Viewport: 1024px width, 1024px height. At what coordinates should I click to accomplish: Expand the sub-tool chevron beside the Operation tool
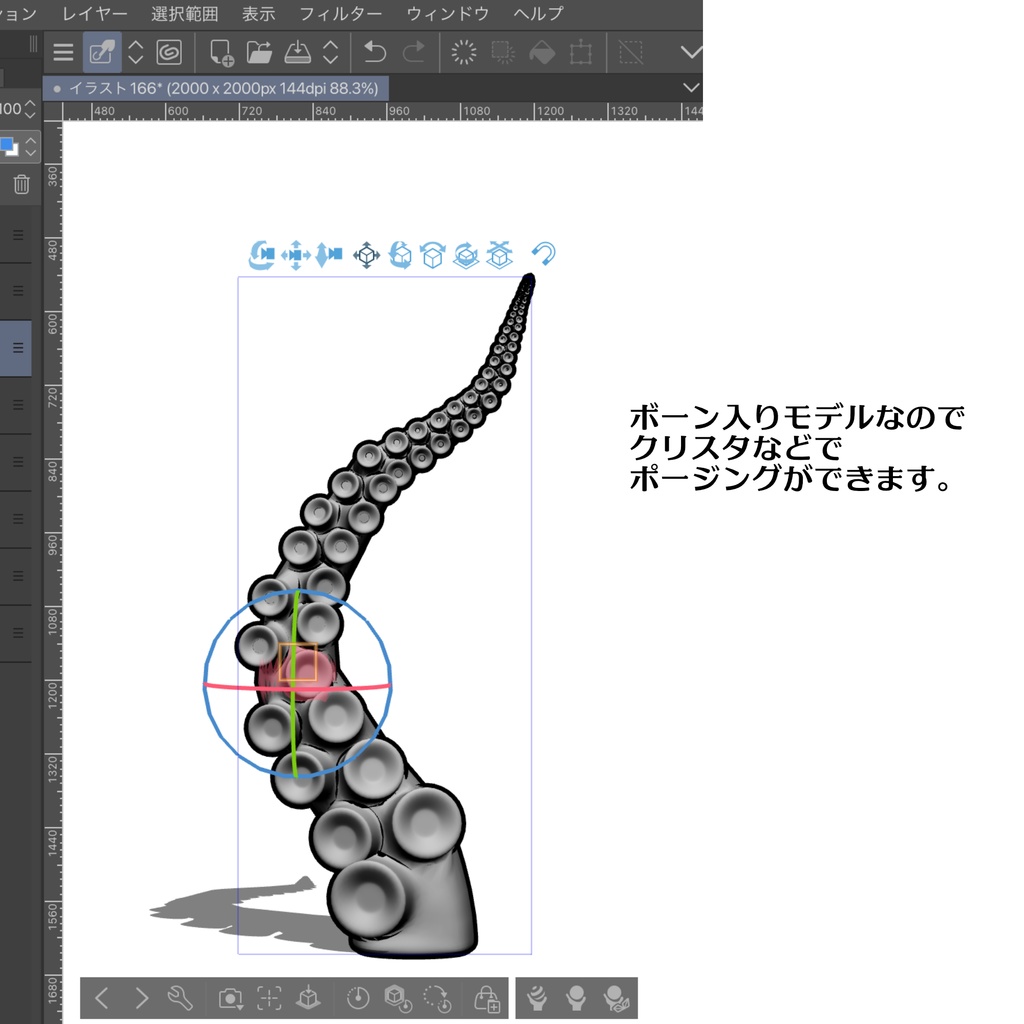coord(137,52)
